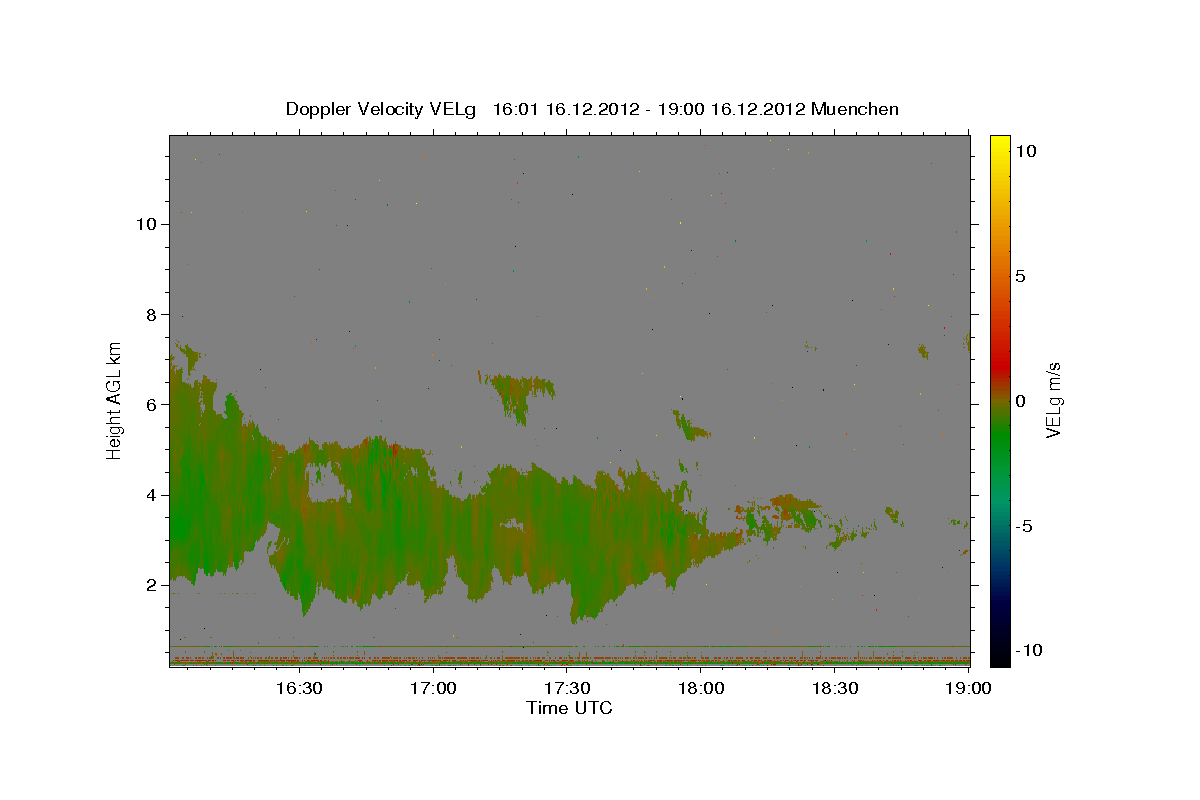The width and height of the screenshot is (1200, 800).
Task: Click the height tick label 8
Action: (x=149, y=314)
